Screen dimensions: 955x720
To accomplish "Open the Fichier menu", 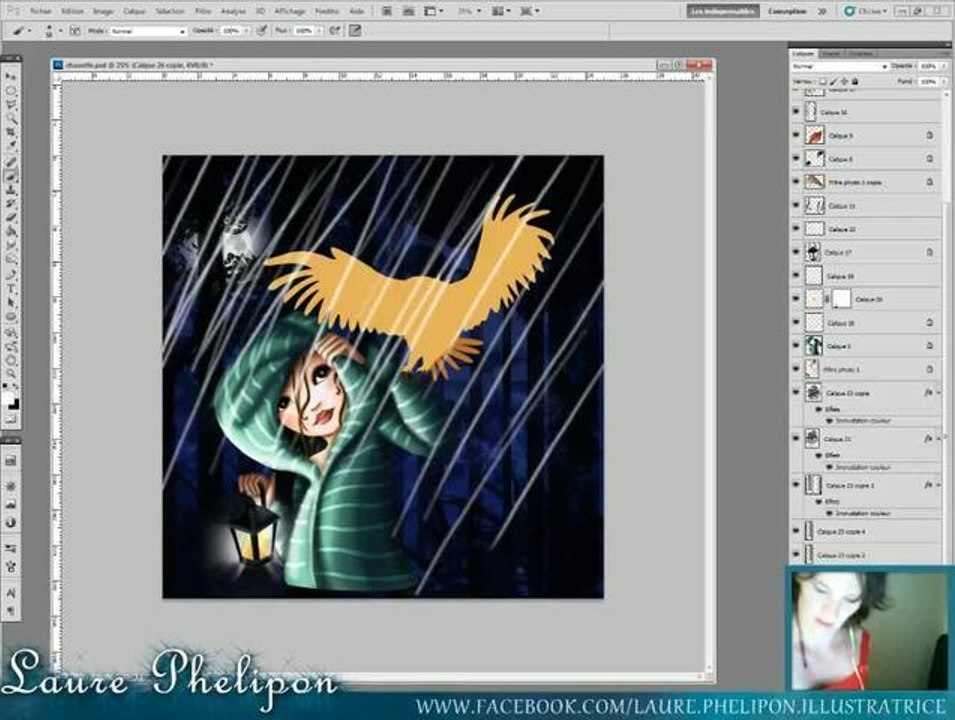I will click(41, 11).
